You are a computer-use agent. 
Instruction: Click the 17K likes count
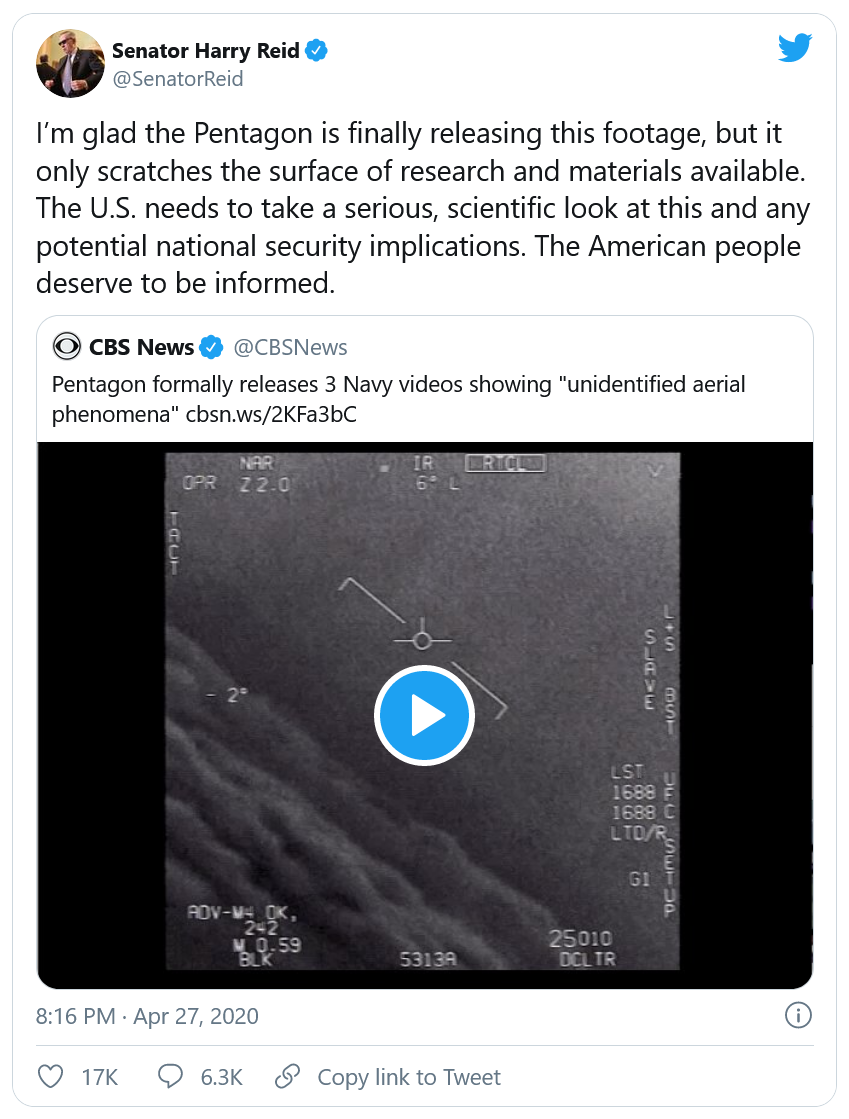tap(100, 1076)
